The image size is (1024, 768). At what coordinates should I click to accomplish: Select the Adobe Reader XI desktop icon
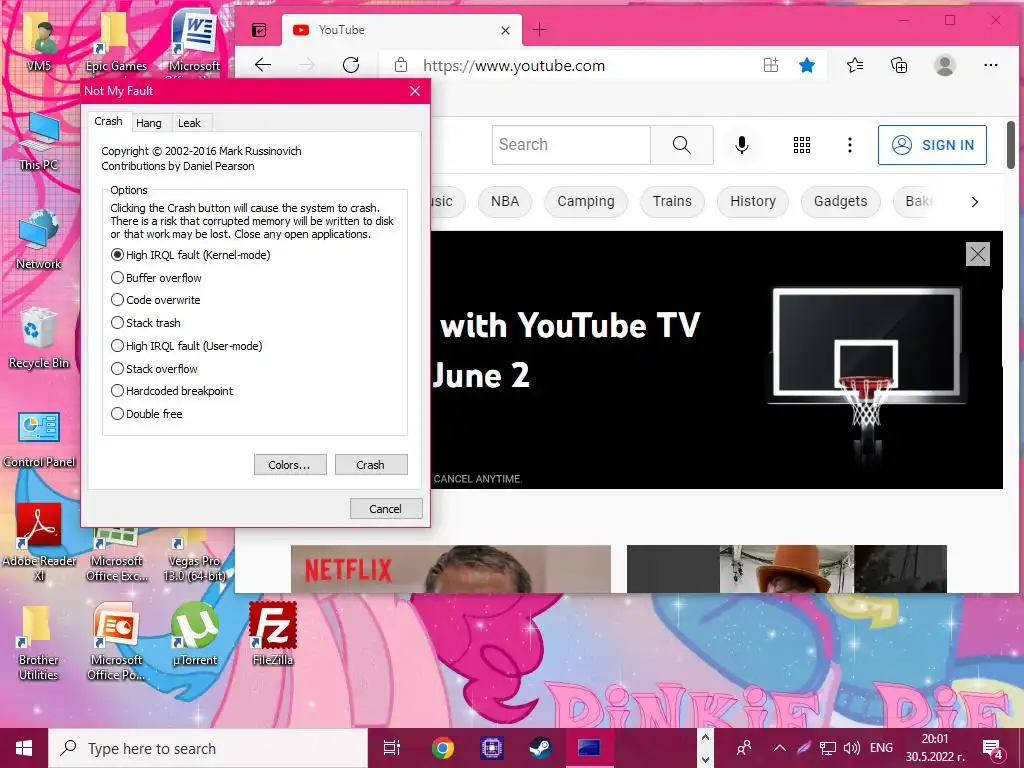click(x=39, y=542)
